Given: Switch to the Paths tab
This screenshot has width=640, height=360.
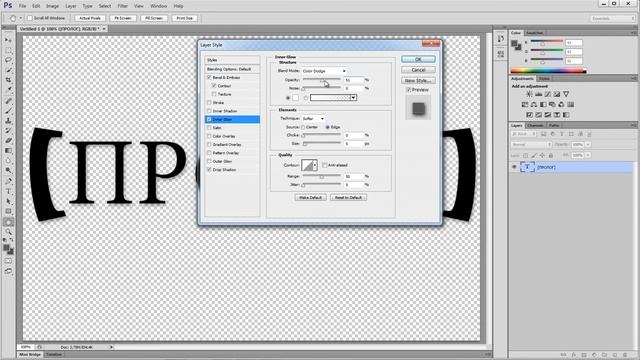Looking at the screenshot, I should click(x=554, y=125).
